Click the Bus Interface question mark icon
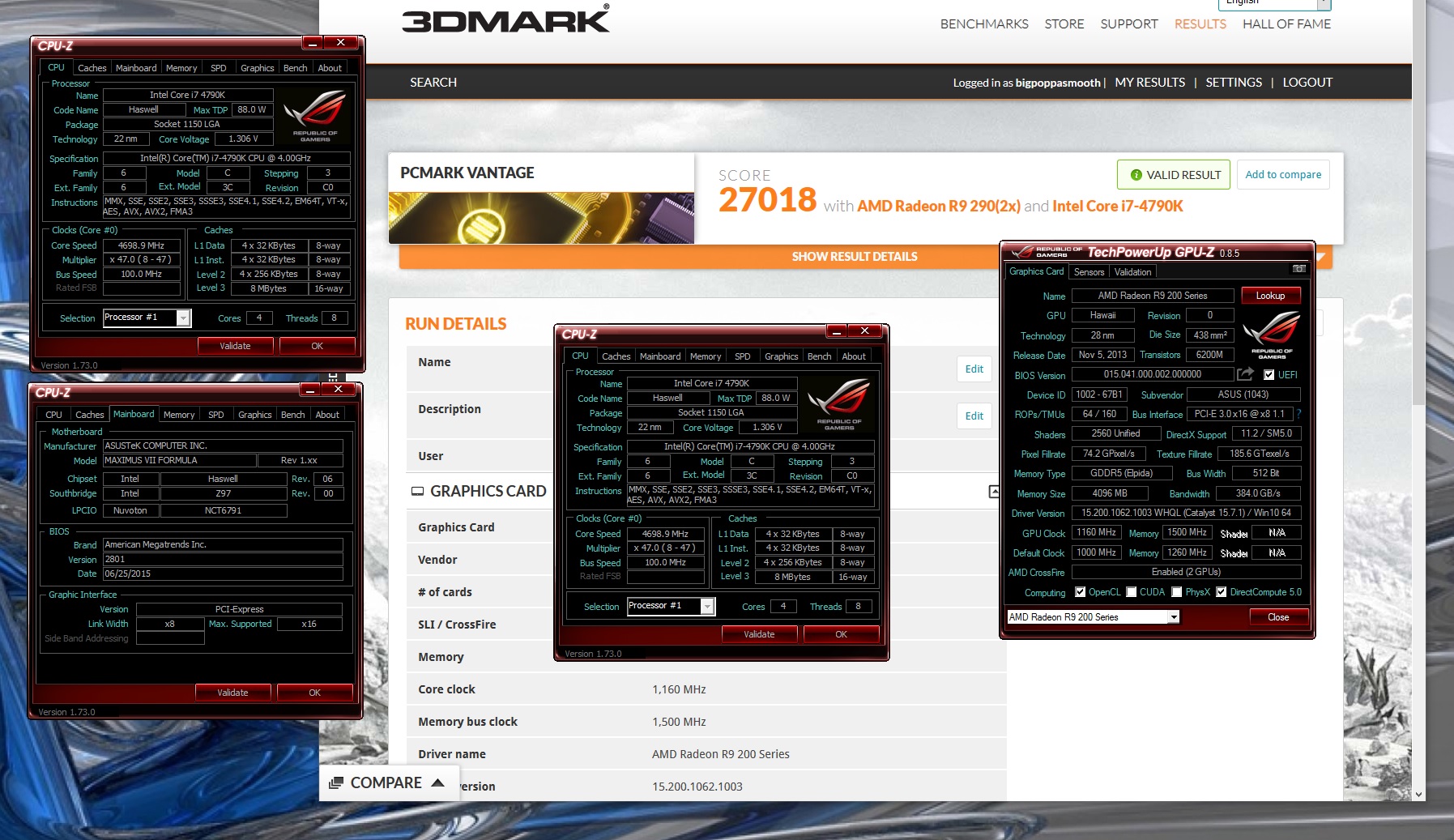This screenshot has height=840, width=1454. coord(1298,414)
